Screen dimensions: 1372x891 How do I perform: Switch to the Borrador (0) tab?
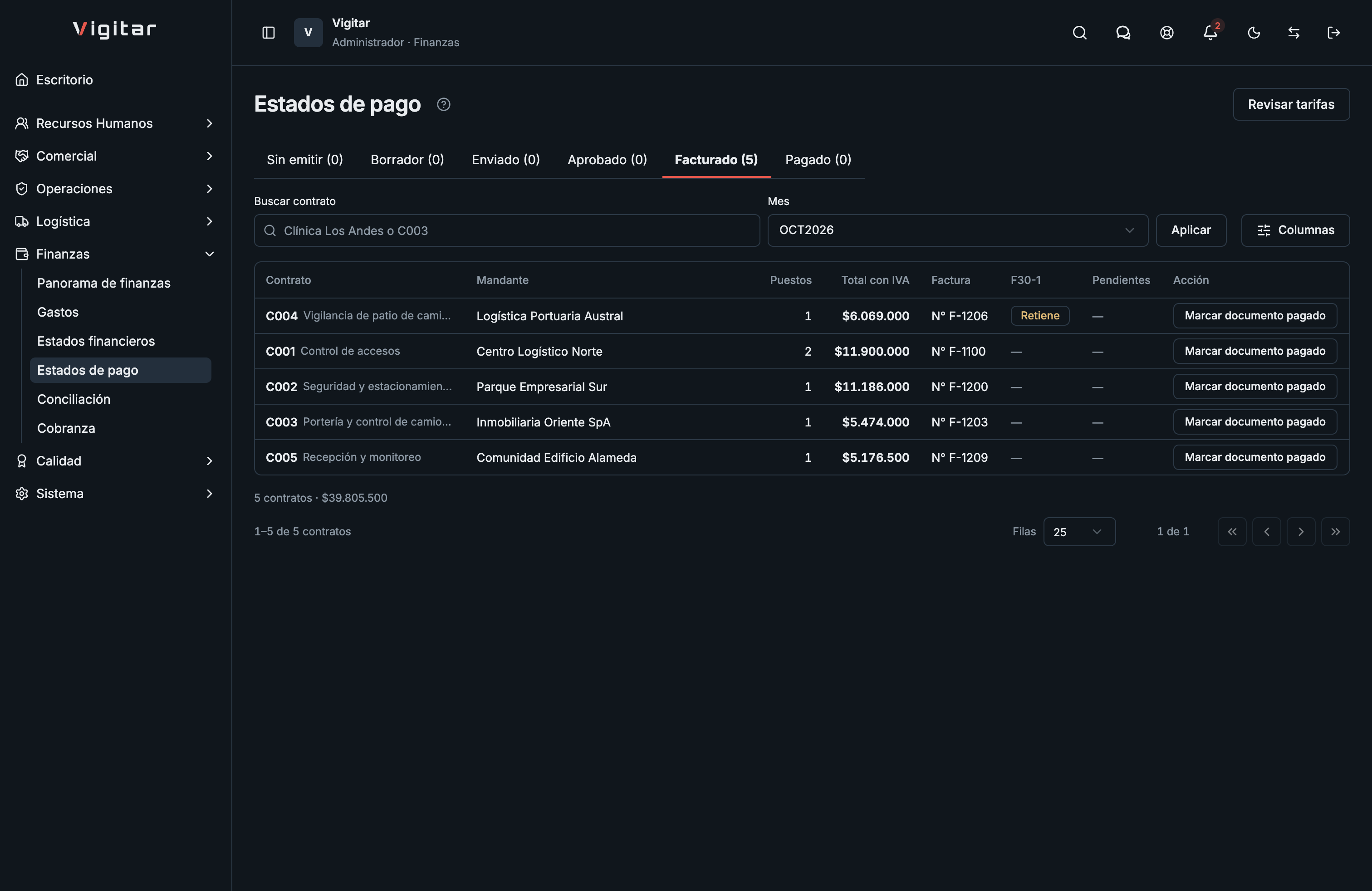407,160
